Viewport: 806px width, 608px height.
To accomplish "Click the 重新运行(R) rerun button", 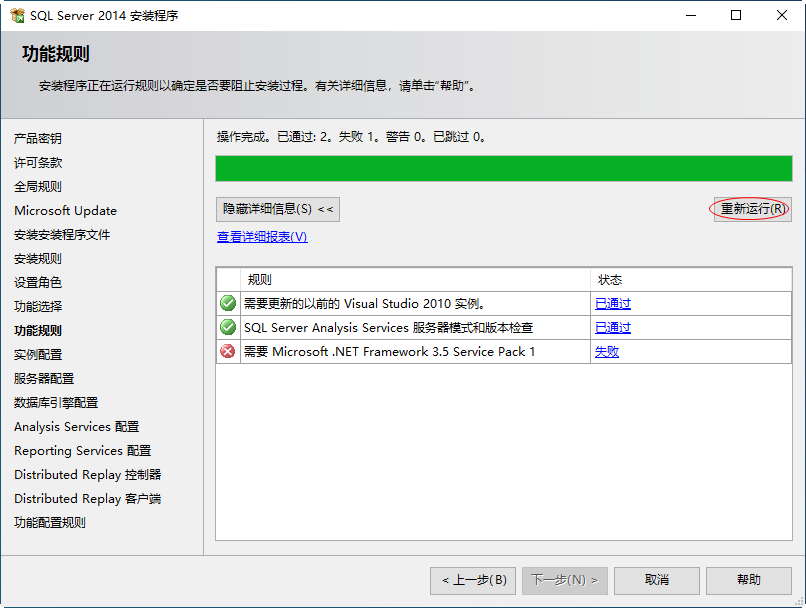I will (x=753, y=209).
